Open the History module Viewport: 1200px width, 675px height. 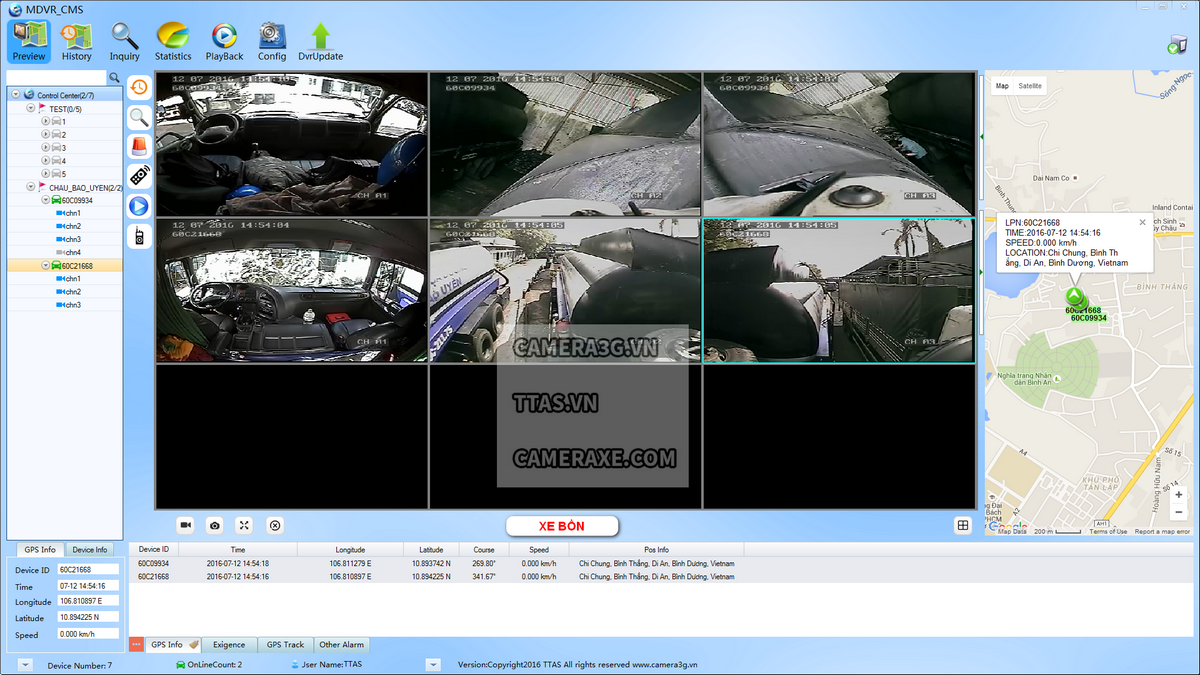(76, 42)
